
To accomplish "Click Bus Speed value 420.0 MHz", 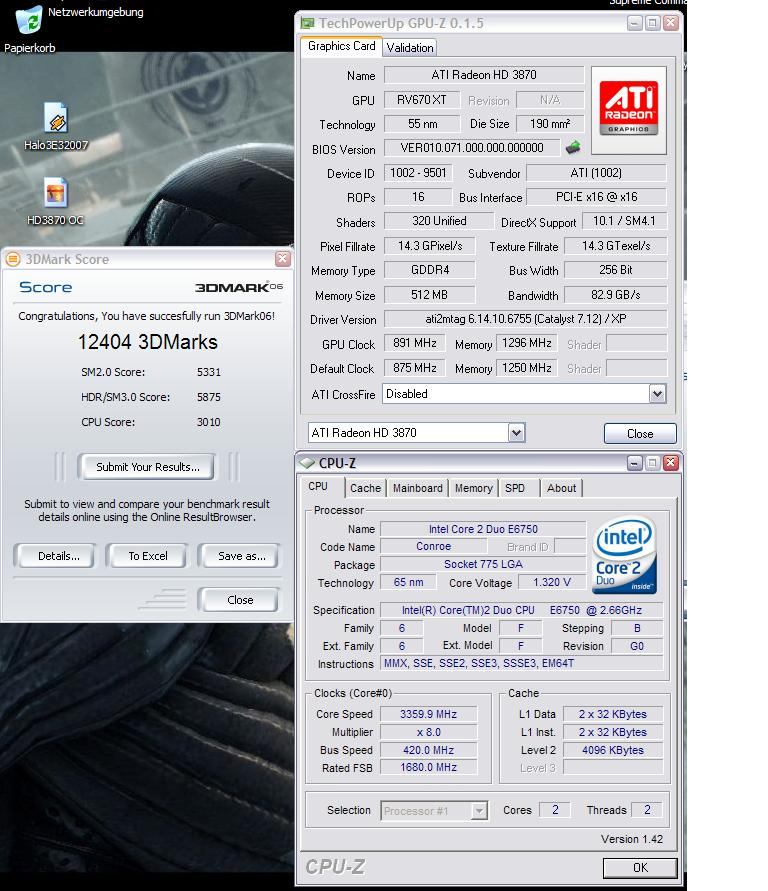I will click(428, 750).
